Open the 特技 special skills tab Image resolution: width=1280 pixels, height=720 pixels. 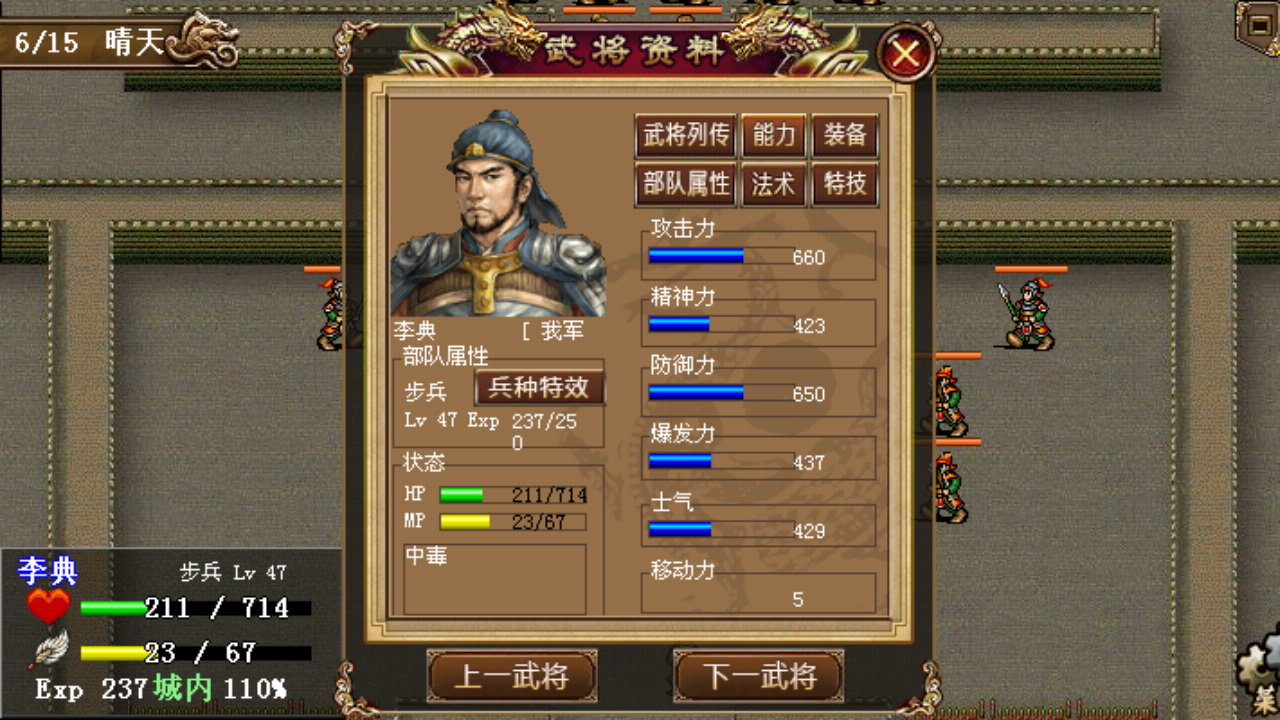pos(845,184)
